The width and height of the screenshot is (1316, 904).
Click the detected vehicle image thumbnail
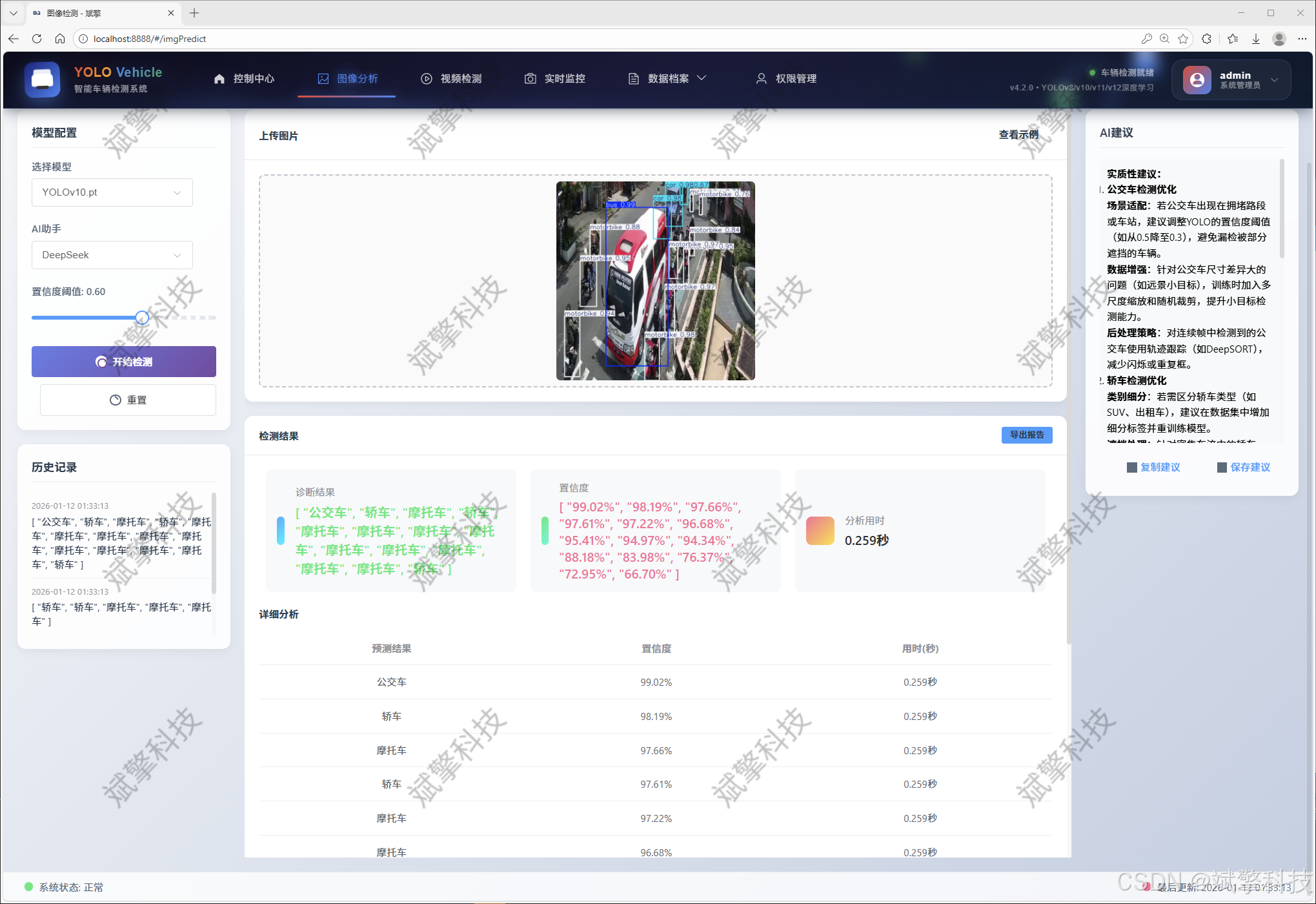(x=655, y=281)
